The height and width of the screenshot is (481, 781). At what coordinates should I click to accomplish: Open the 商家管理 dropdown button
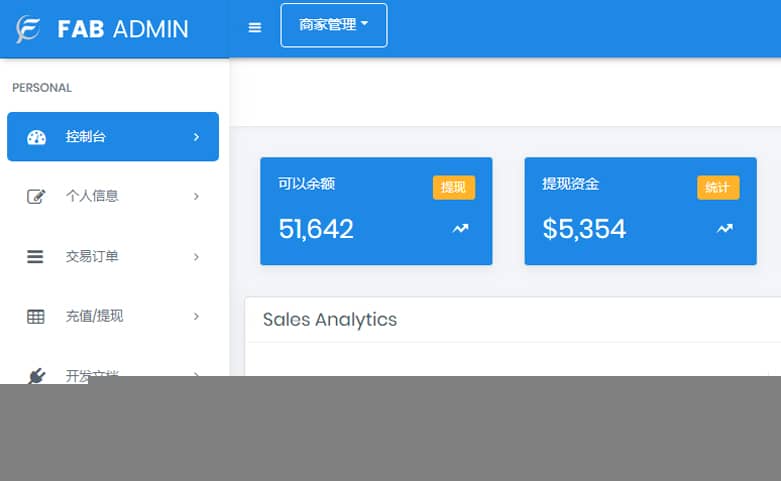(334, 25)
